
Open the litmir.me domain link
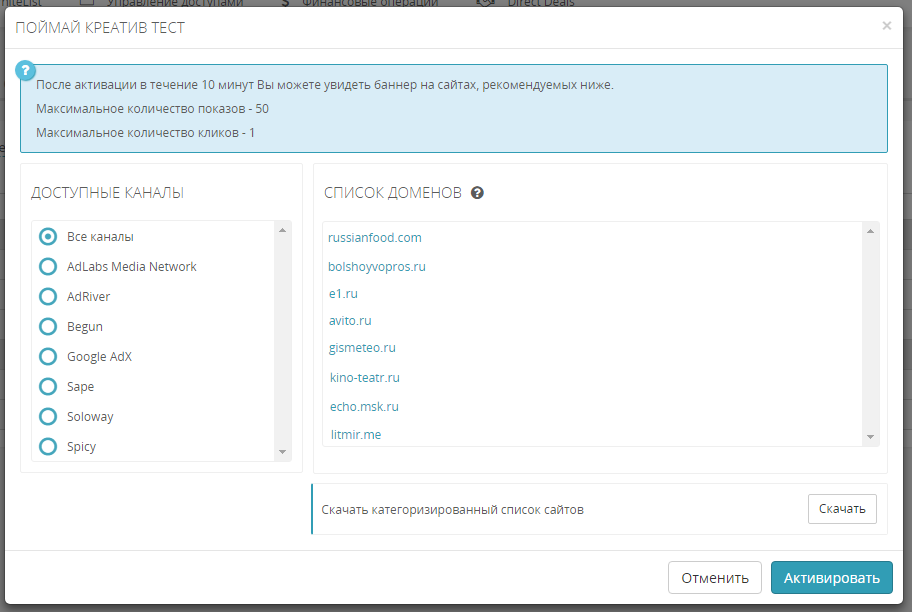356,435
